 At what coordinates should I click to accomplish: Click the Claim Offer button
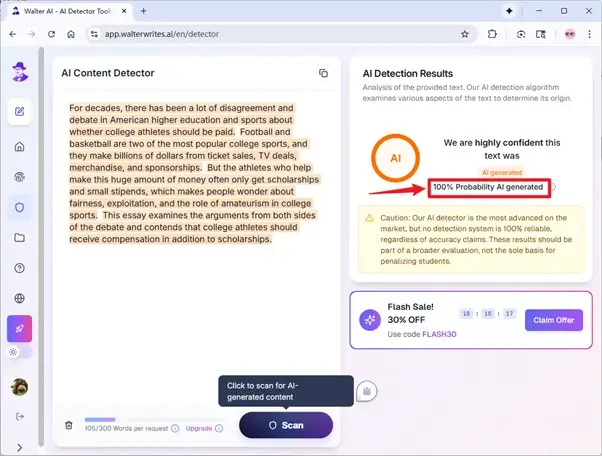(x=553, y=320)
